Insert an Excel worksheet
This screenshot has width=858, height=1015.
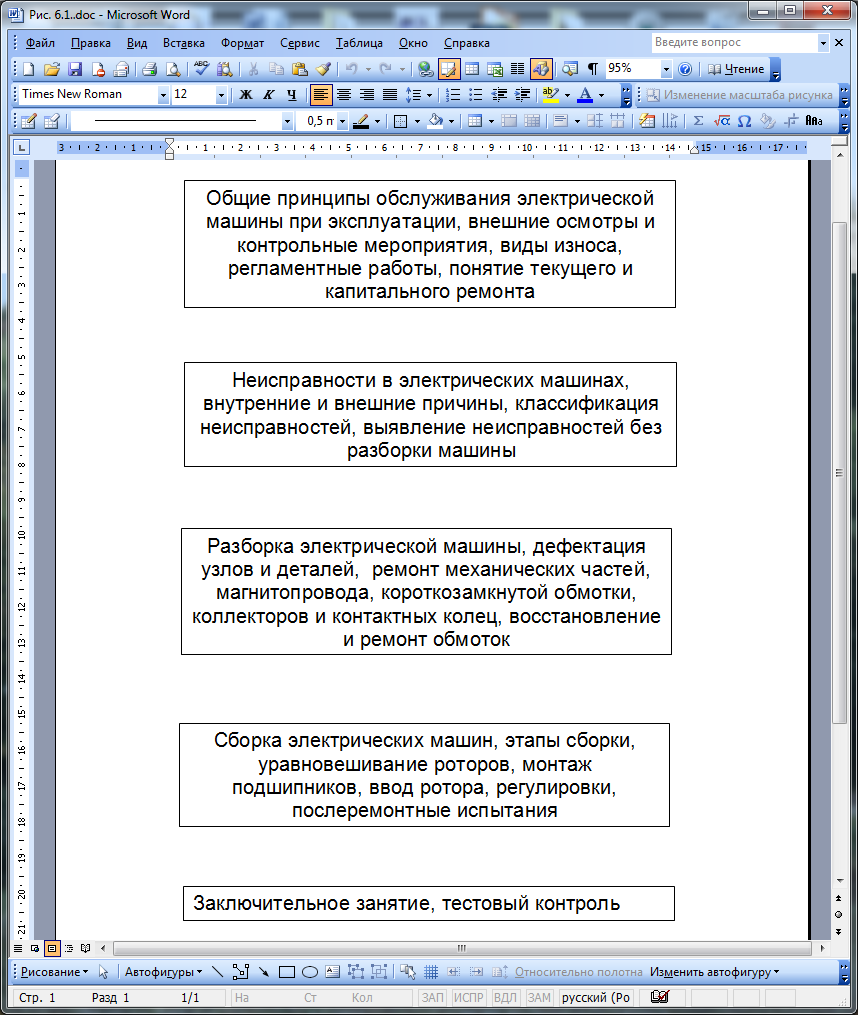[x=495, y=69]
